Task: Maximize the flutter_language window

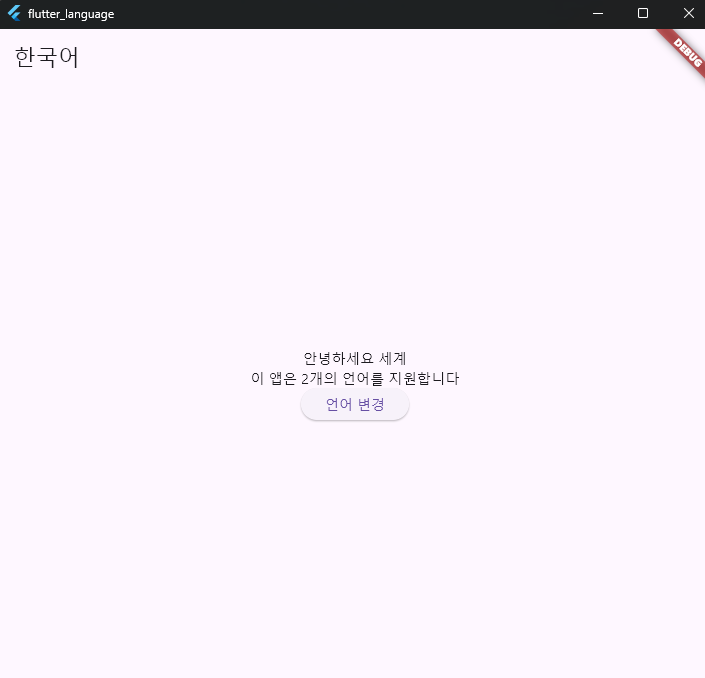Action: [643, 14]
